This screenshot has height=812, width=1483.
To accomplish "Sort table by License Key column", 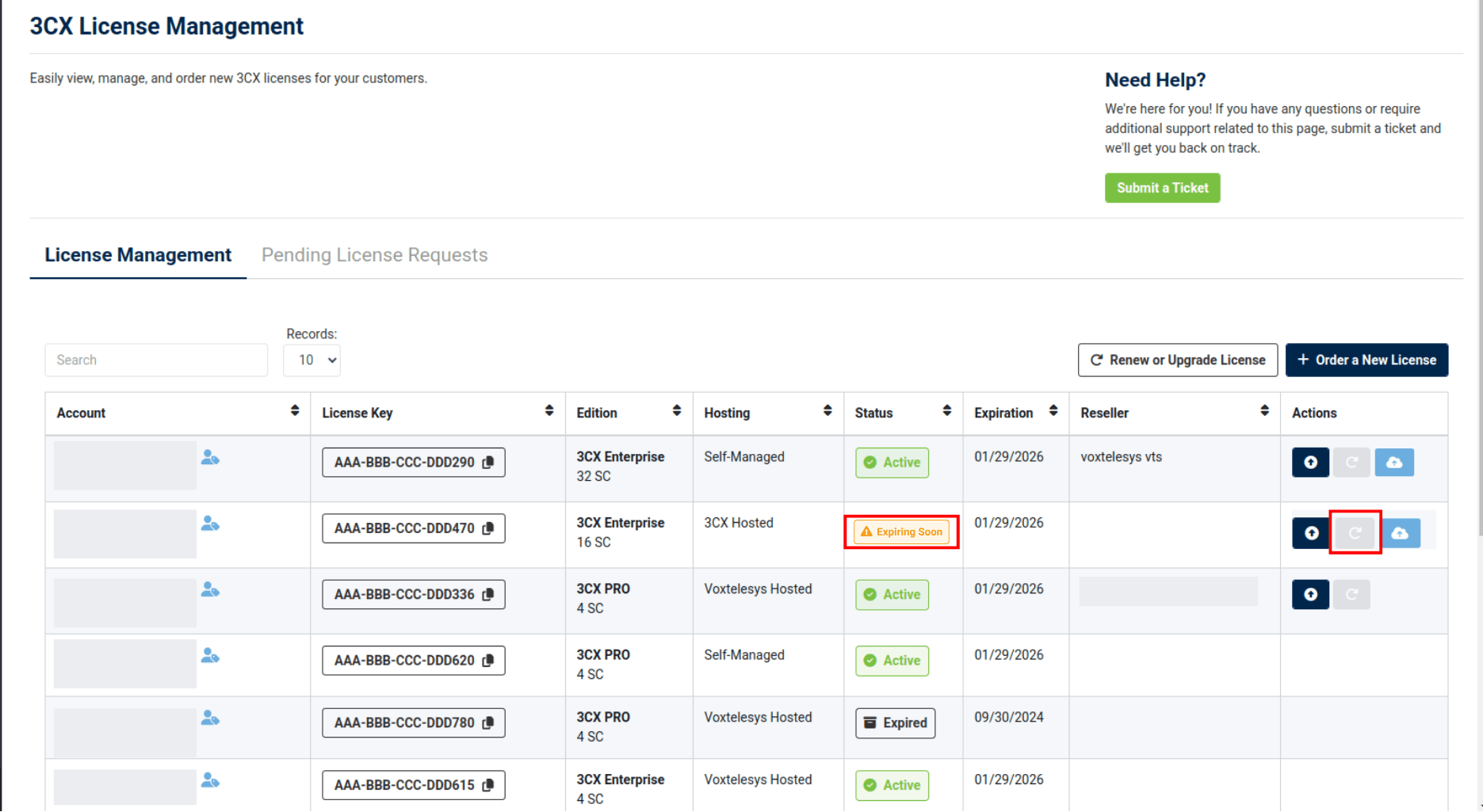I will pyautogui.click(x=549, y=411).
